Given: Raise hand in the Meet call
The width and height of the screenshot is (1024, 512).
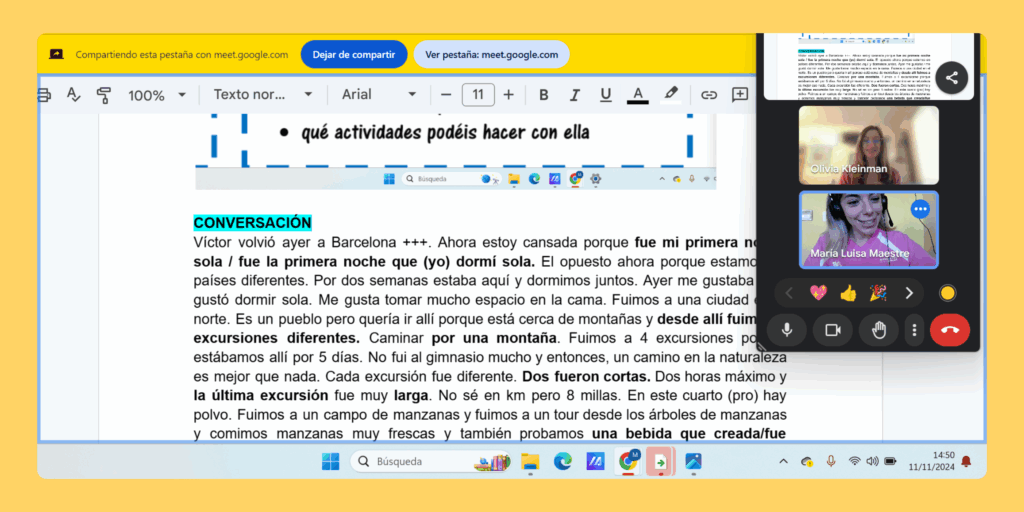Looking at the screenshot, I should pyautogui.click(x=879, y=330).
